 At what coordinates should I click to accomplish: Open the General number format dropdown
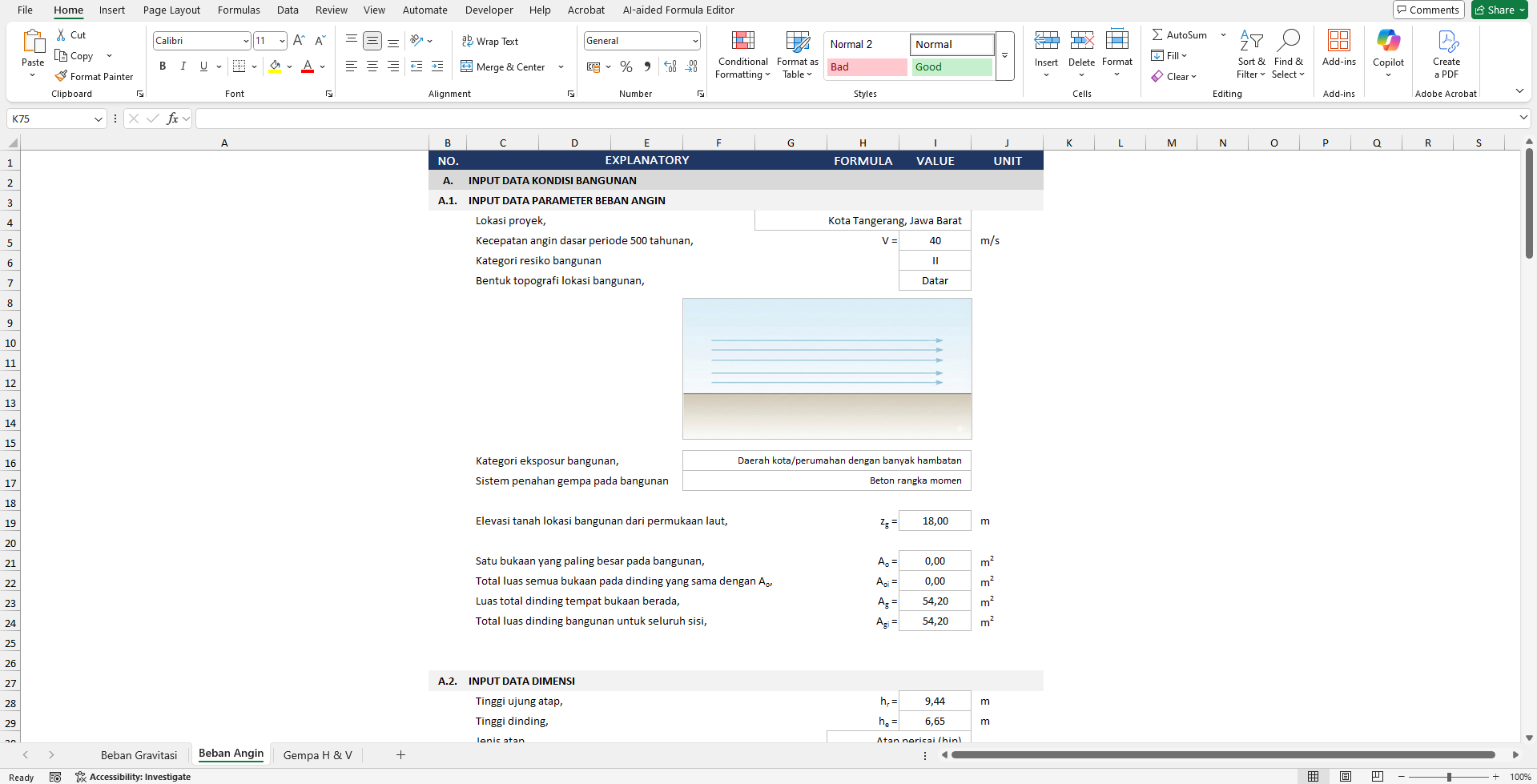(x=694, y=41)
